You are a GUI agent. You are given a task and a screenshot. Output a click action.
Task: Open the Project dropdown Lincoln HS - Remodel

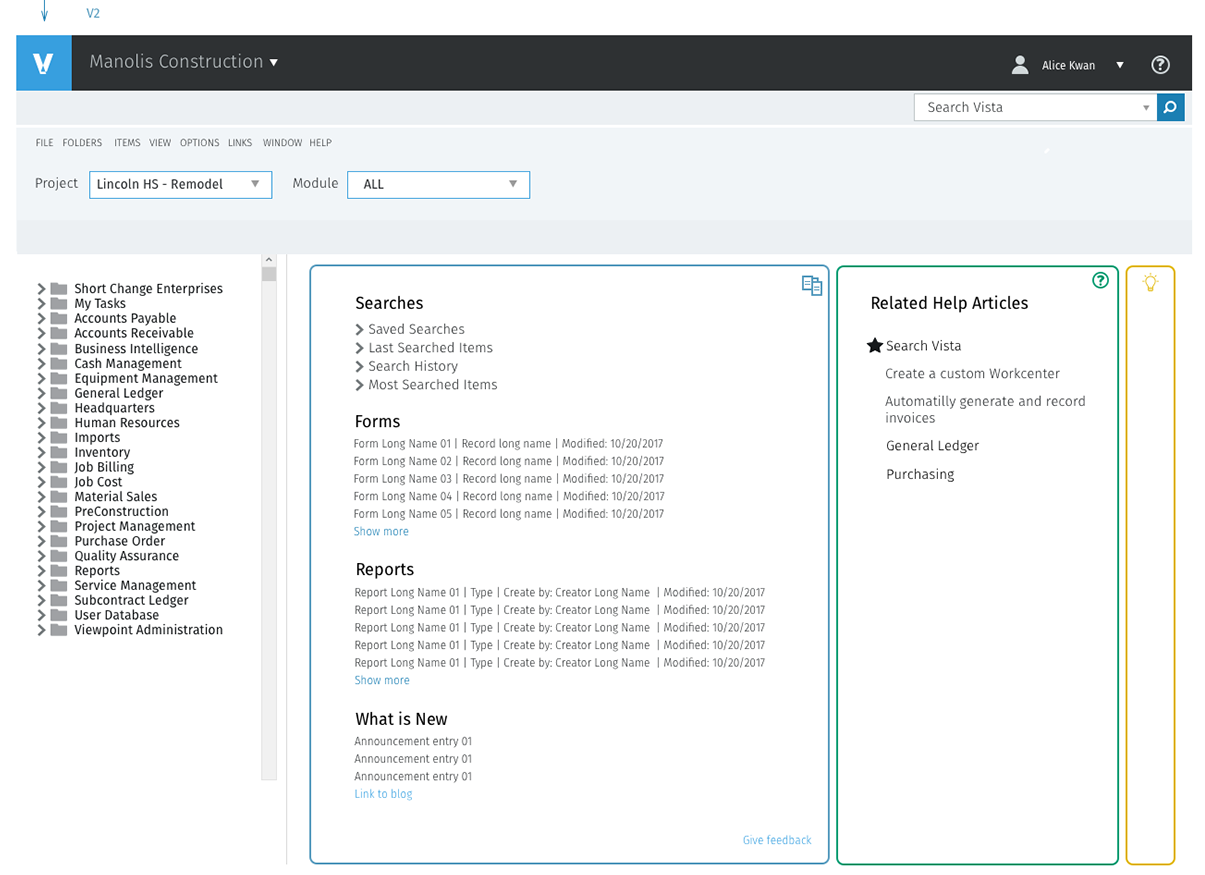tap(181, 184)
